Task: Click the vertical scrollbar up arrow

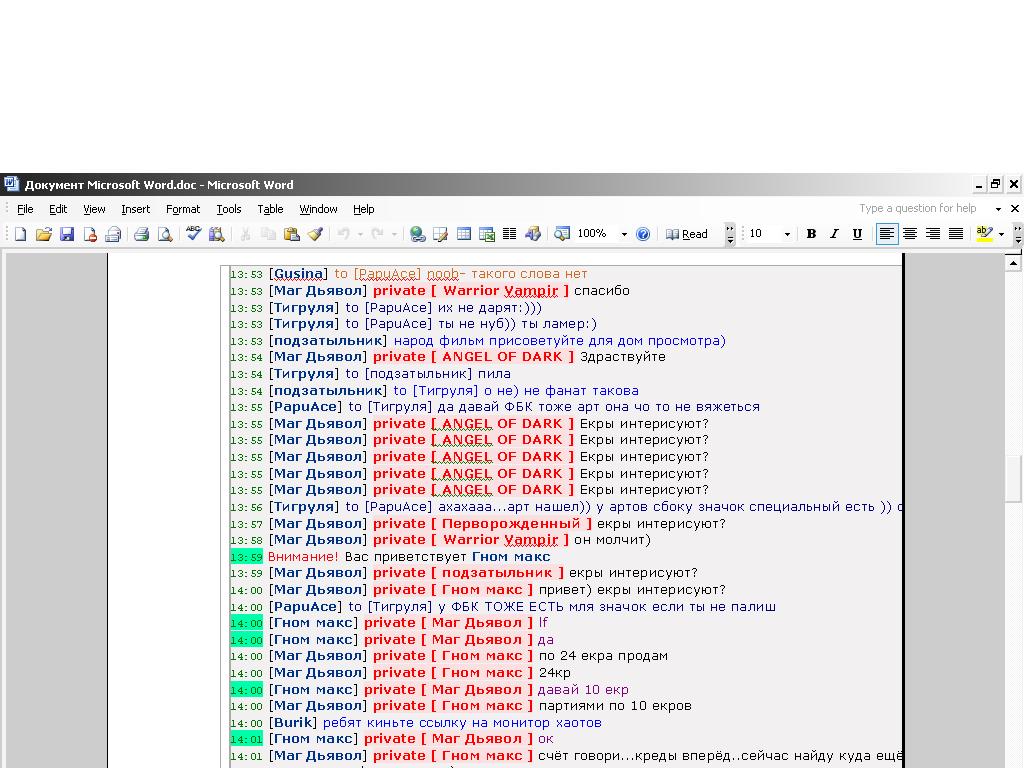Action: (x=1013, y=263)
